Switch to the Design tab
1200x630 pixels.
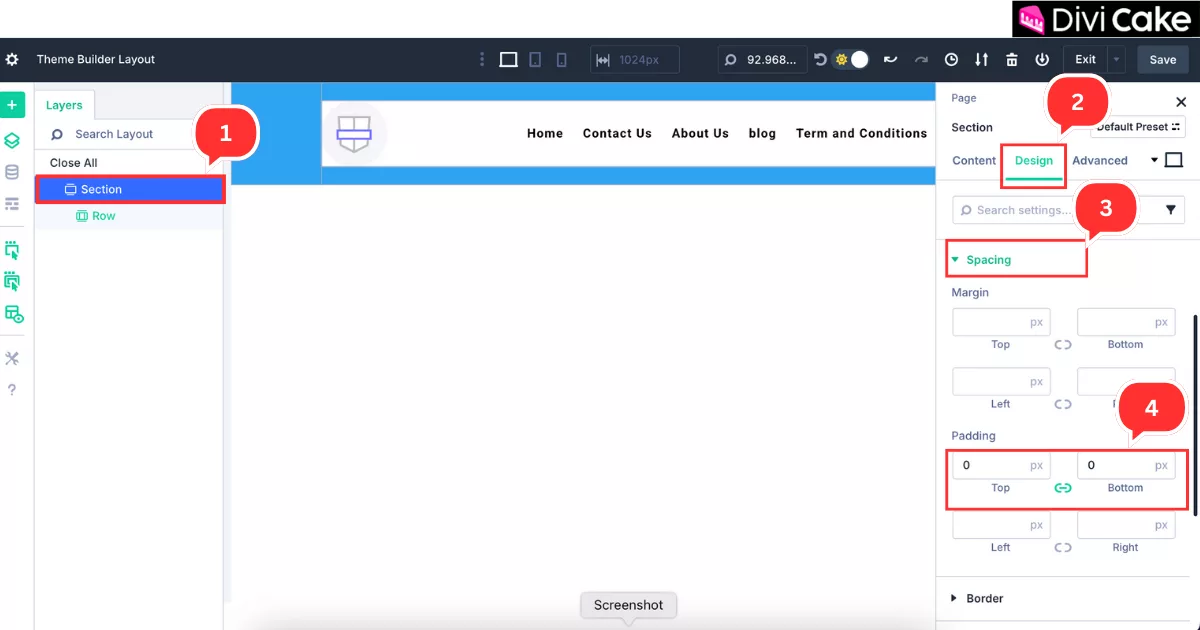click(1034, 160)
